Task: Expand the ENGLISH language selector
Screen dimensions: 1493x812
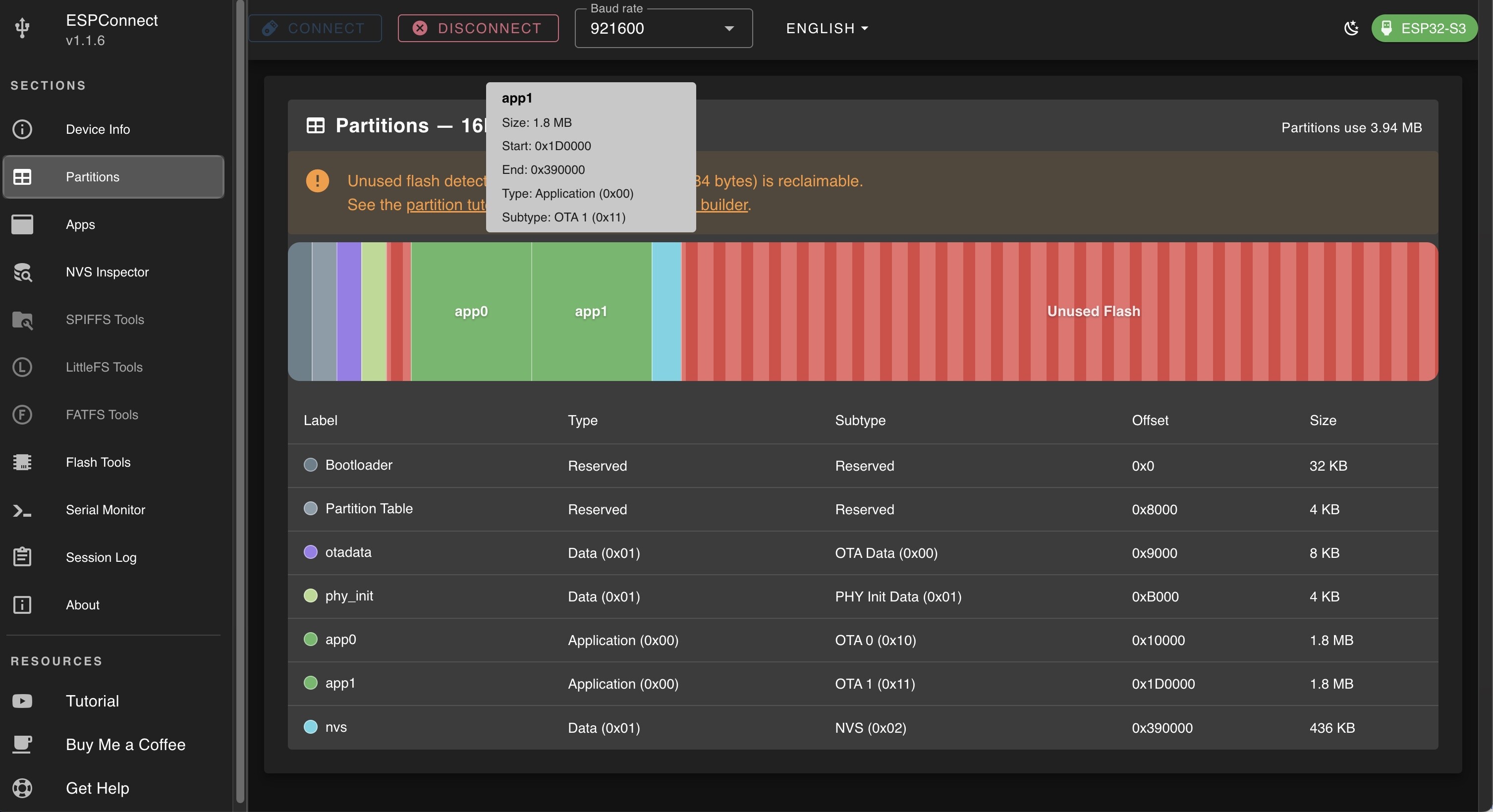Action: pyautogui.click(x=827, y=28)
